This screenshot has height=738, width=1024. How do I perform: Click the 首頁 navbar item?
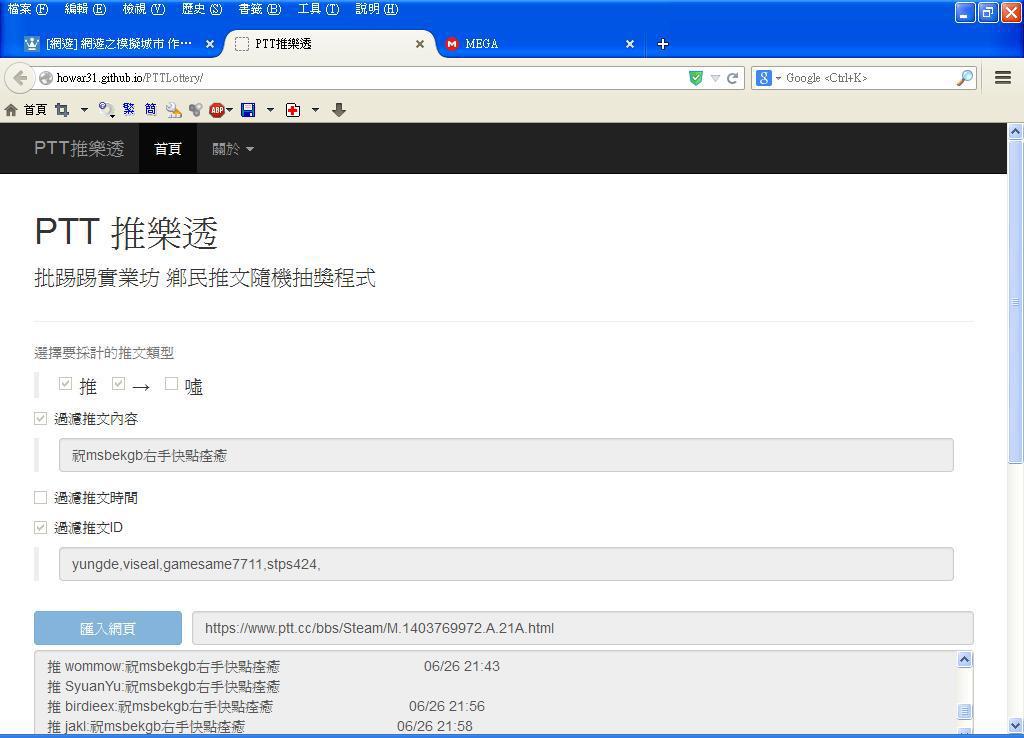point(168,148)
